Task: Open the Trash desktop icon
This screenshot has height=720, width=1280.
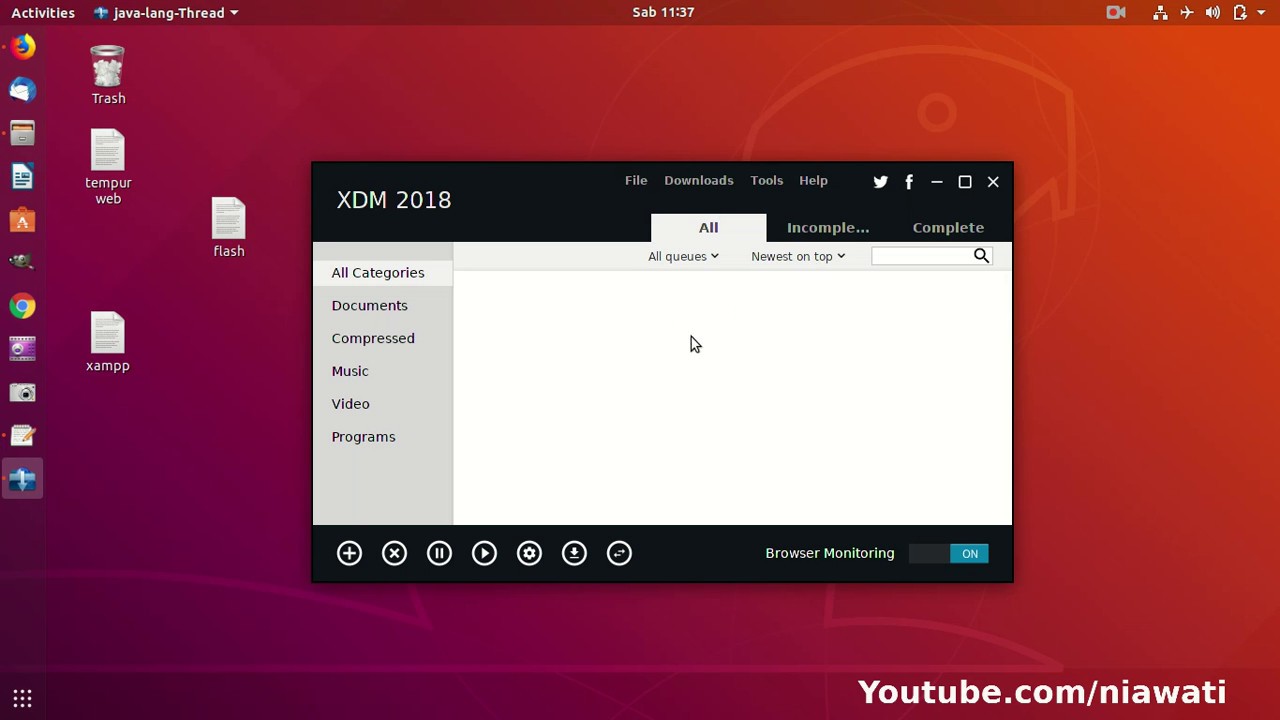Action: coord(108,75)
